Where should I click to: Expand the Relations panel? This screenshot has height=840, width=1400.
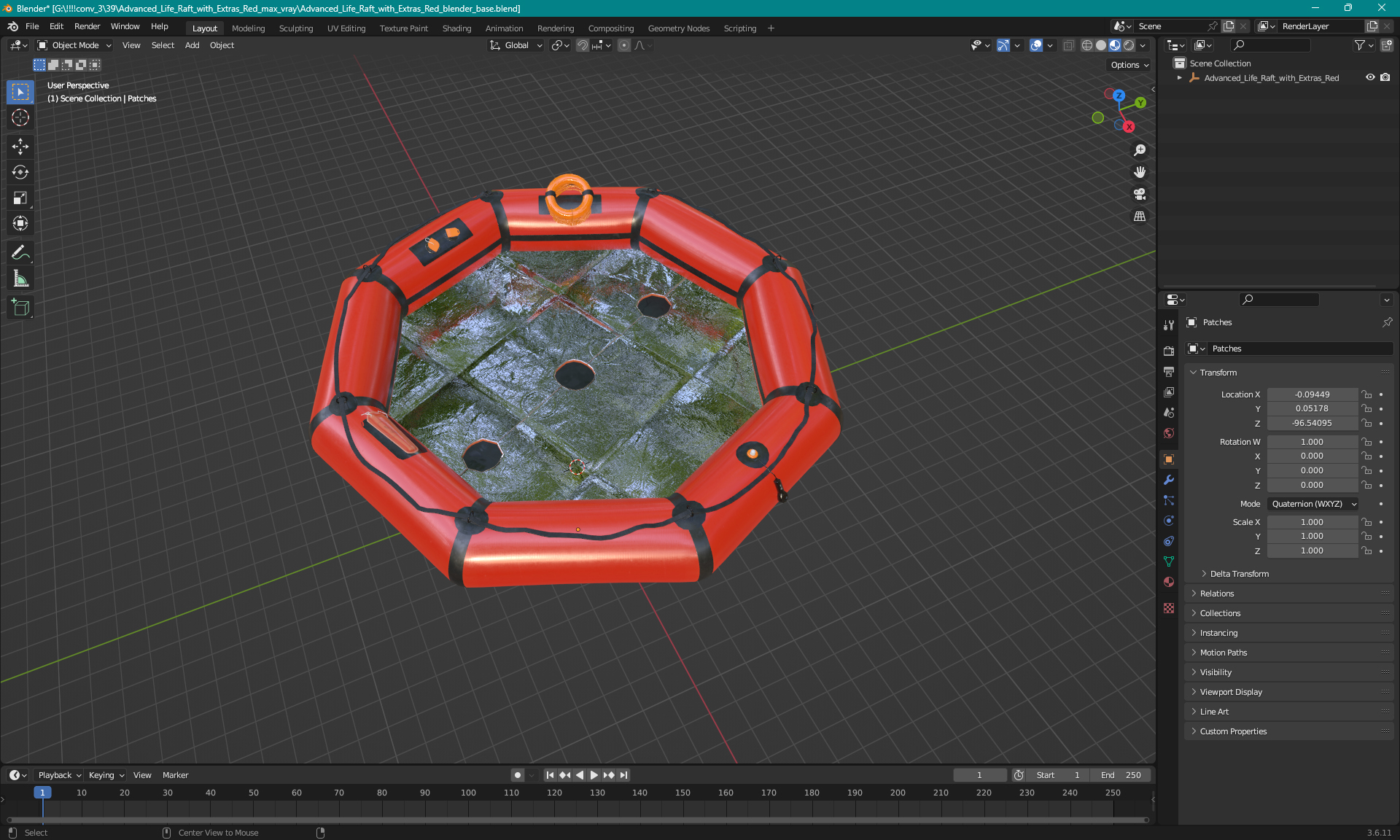tap(1217, 594)
